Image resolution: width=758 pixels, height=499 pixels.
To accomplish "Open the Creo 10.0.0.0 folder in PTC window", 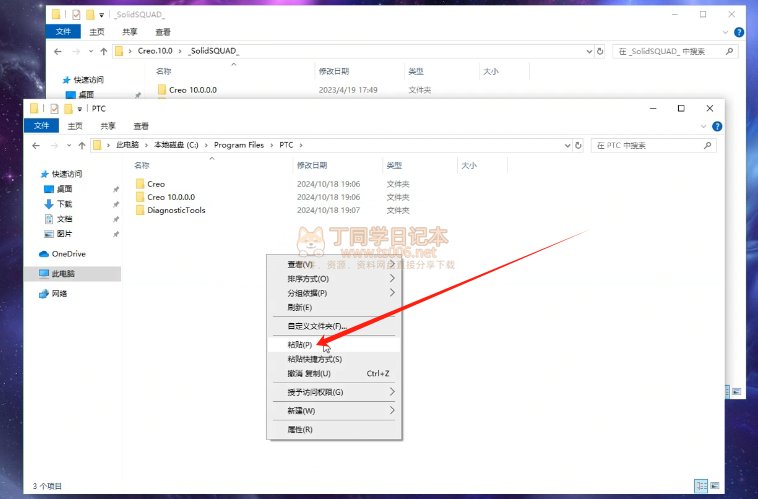I will tap(165, 197).
